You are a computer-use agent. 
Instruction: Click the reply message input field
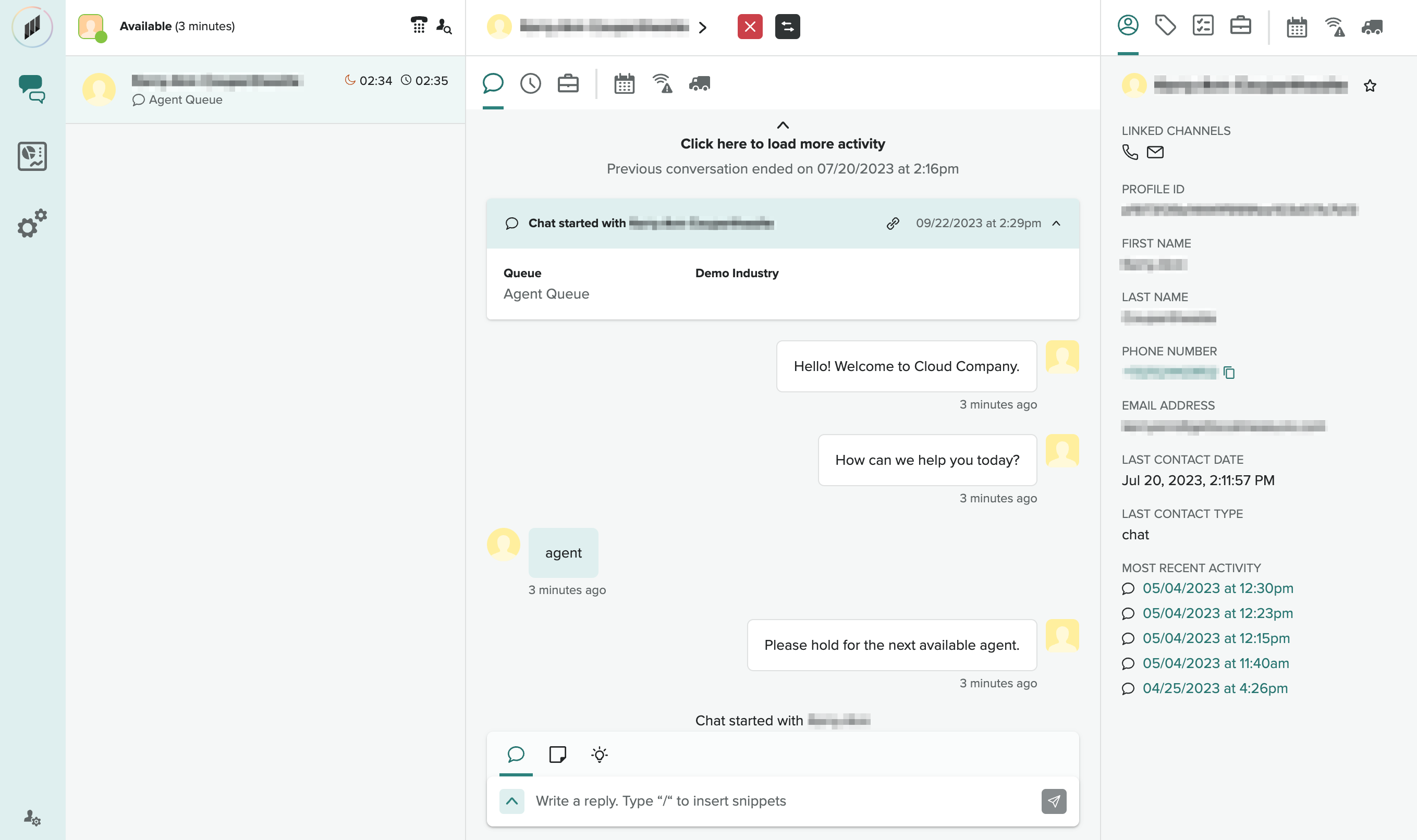click(781, 801)
